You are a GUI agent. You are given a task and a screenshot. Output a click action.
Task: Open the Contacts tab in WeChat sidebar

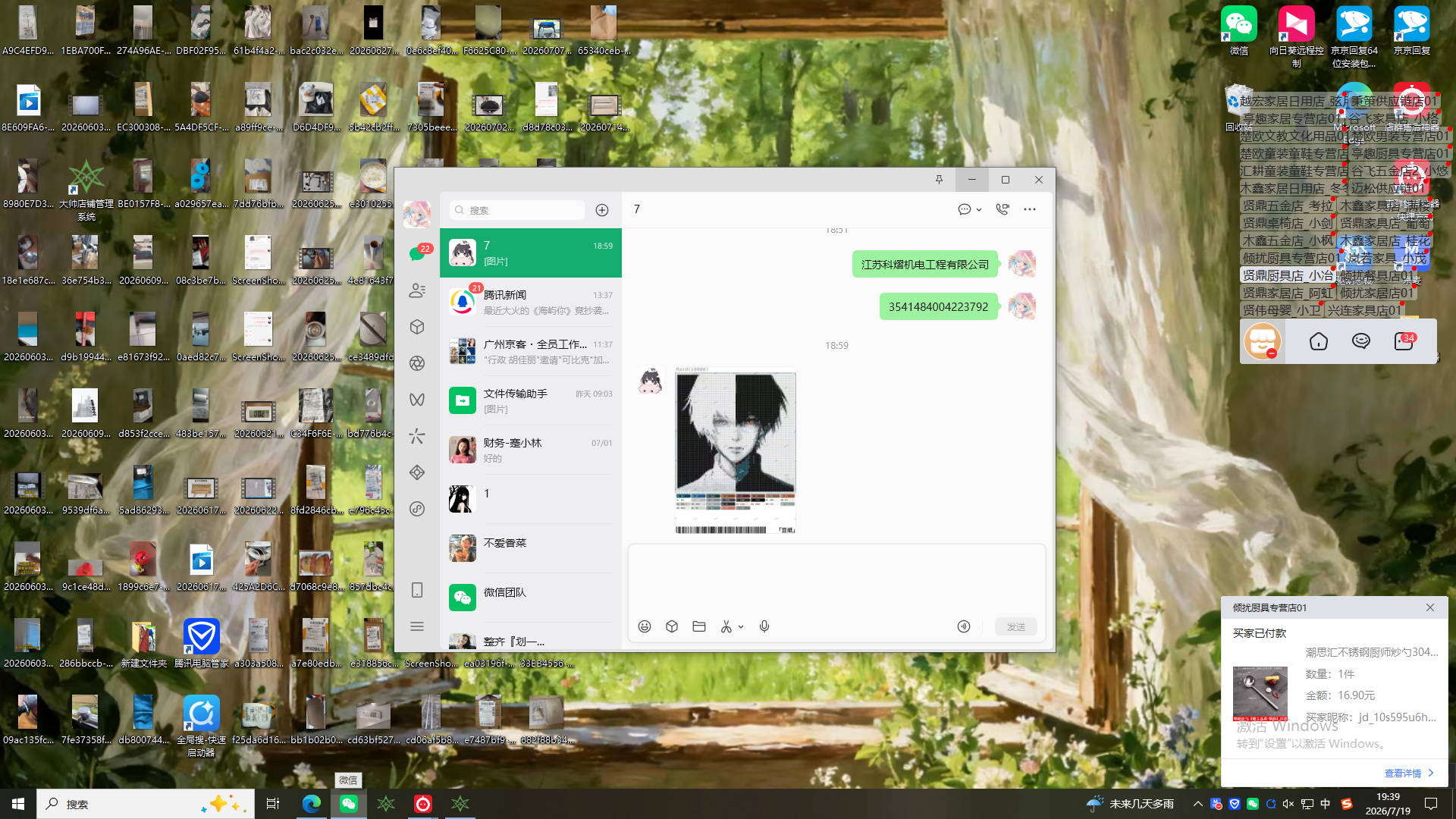point(417,290)
